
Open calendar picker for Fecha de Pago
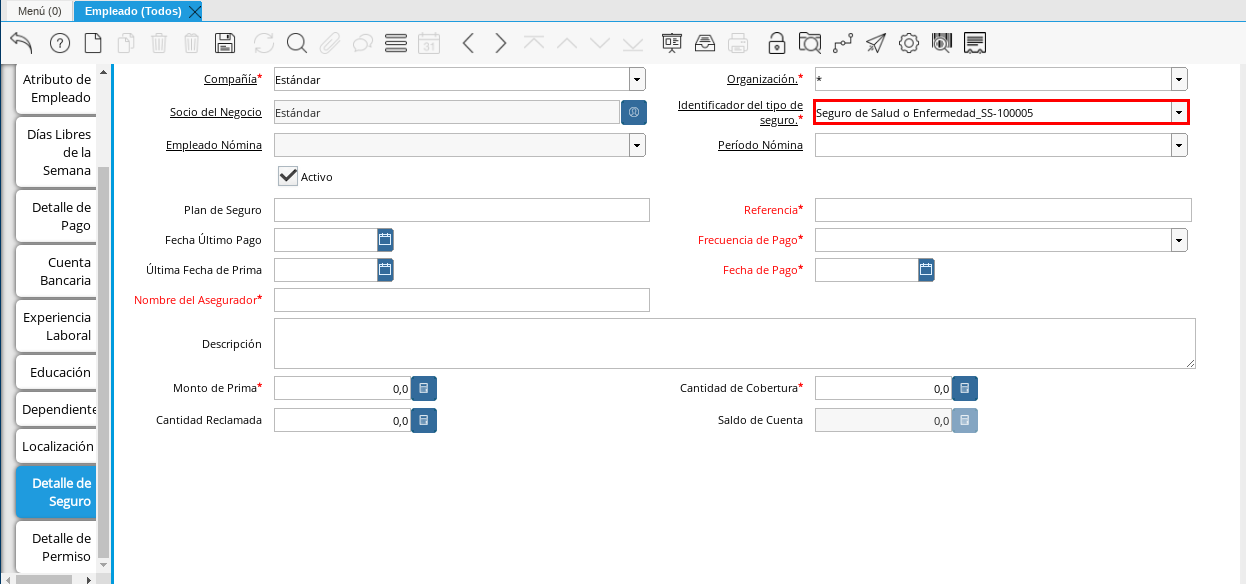pyautogui.click(x=926, y=270)
